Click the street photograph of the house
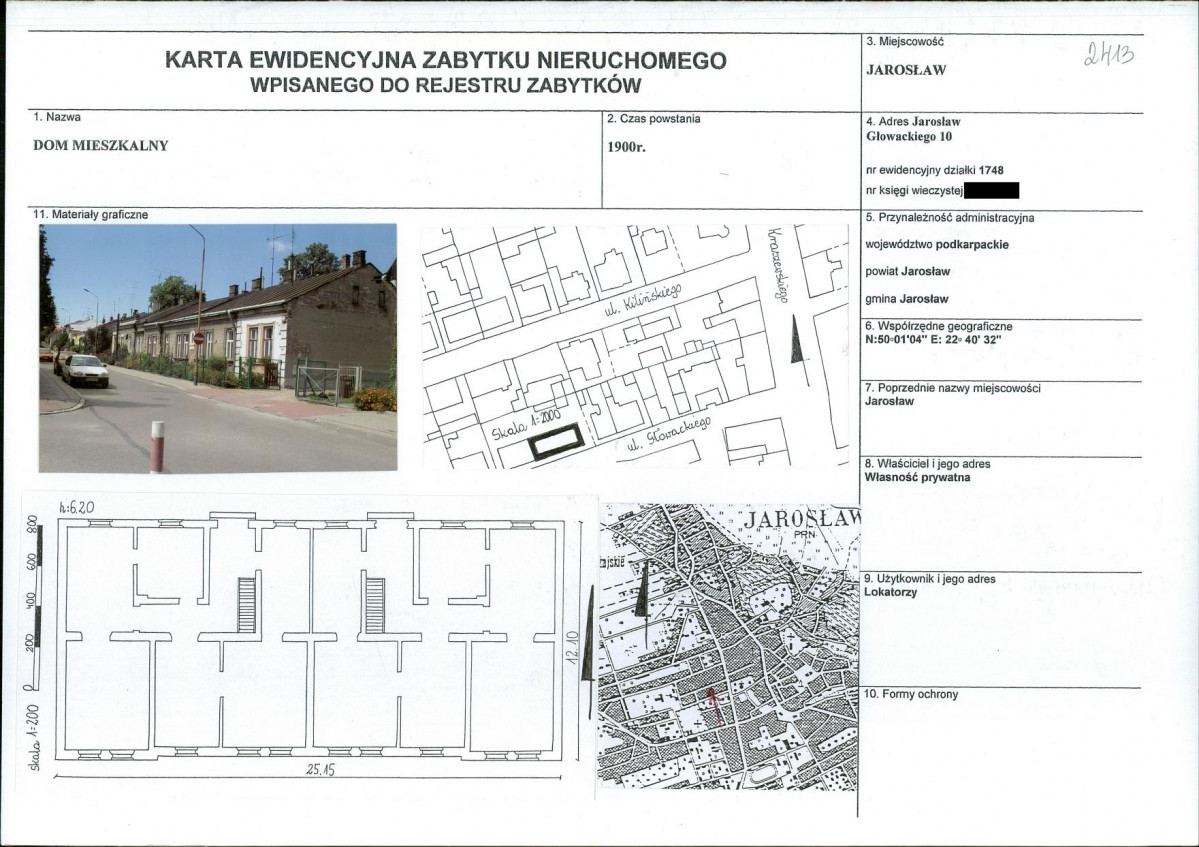The height and width of the screenshot is (847, 1199). tap(218, 348)
